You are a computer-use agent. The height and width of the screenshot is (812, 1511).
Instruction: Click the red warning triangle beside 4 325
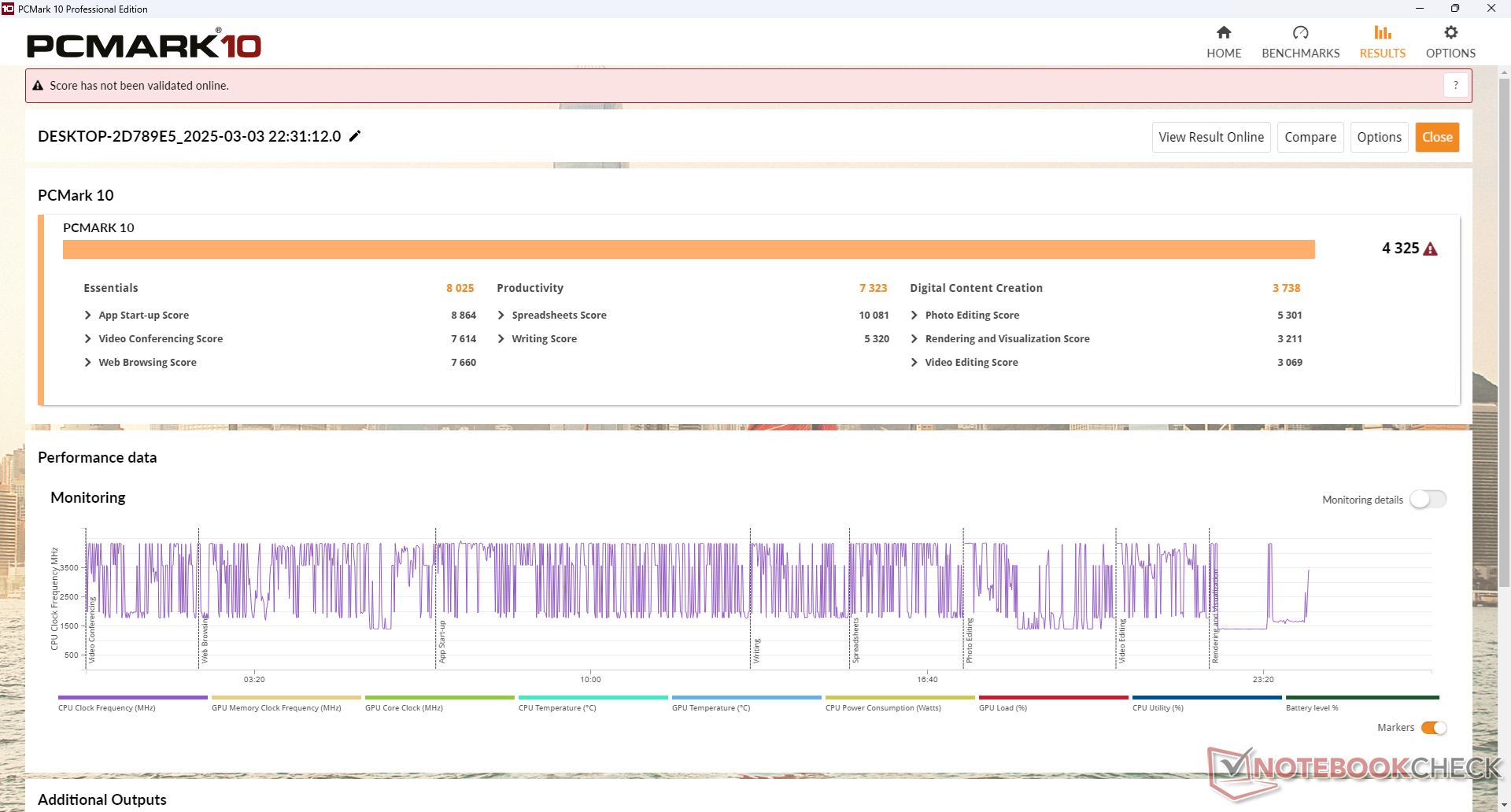[1431, 249]
